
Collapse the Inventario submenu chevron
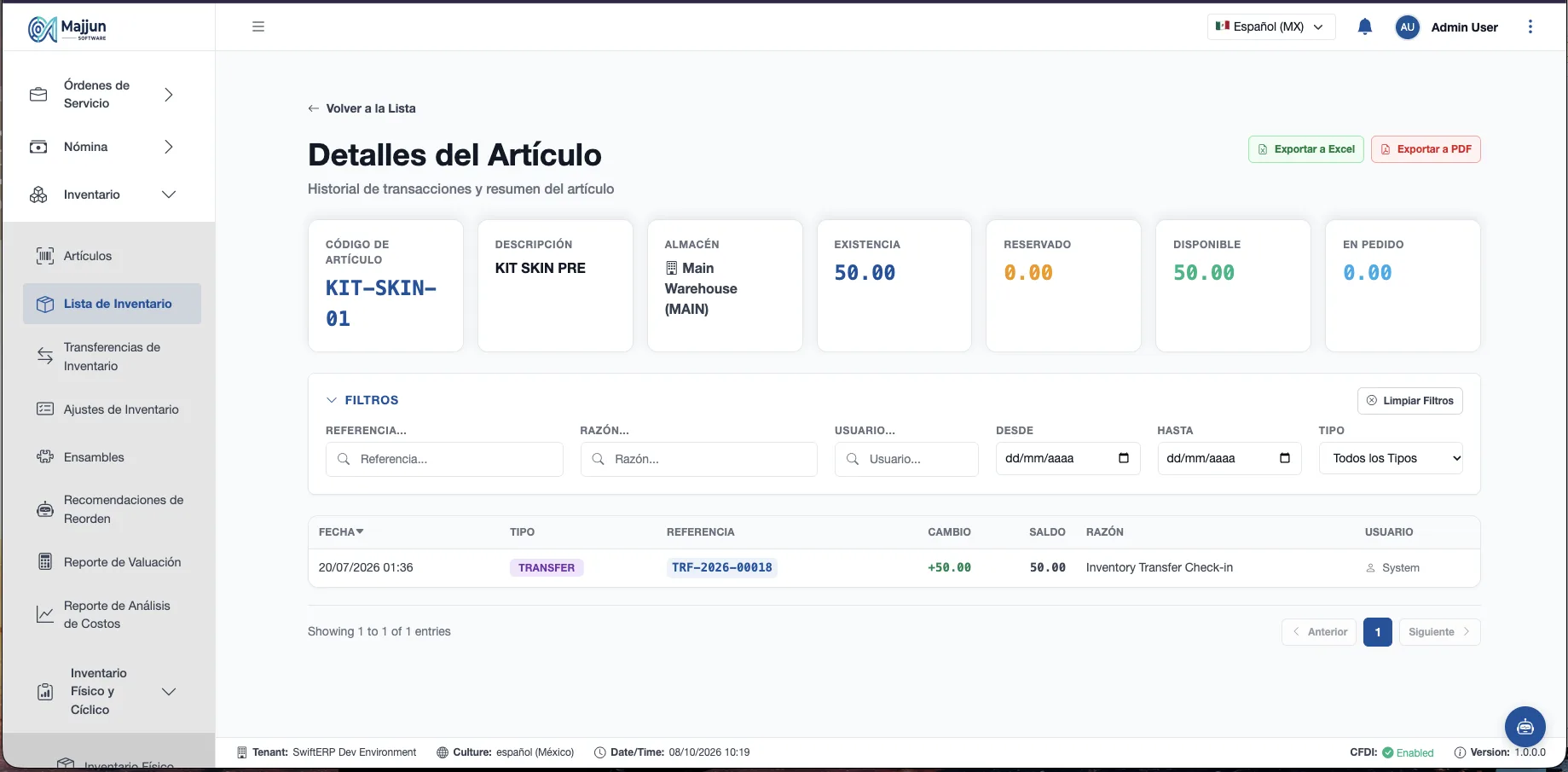pyautogui.click(x=169, y=194)
